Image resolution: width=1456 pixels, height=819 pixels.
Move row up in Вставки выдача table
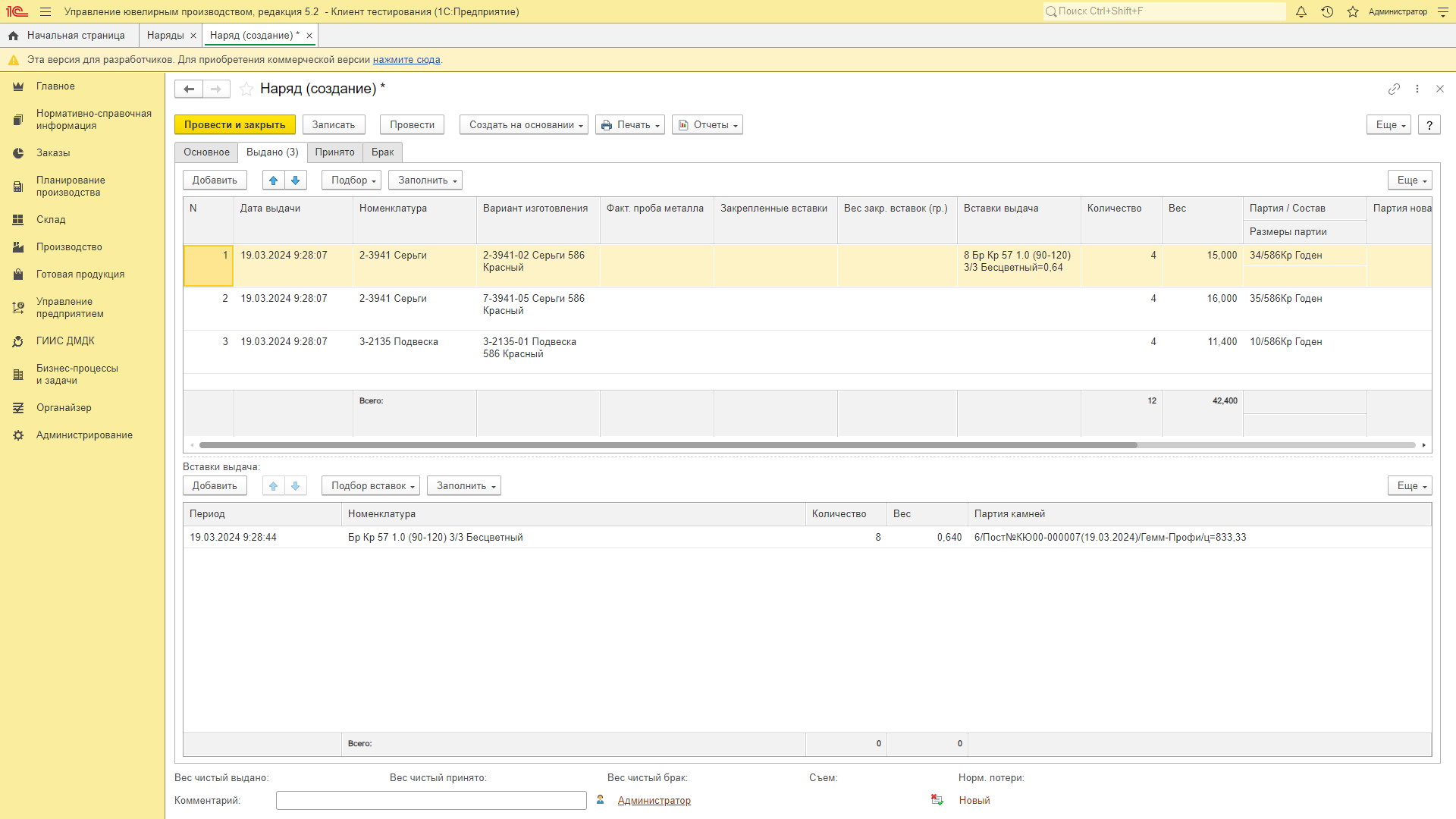click(274, 486)
